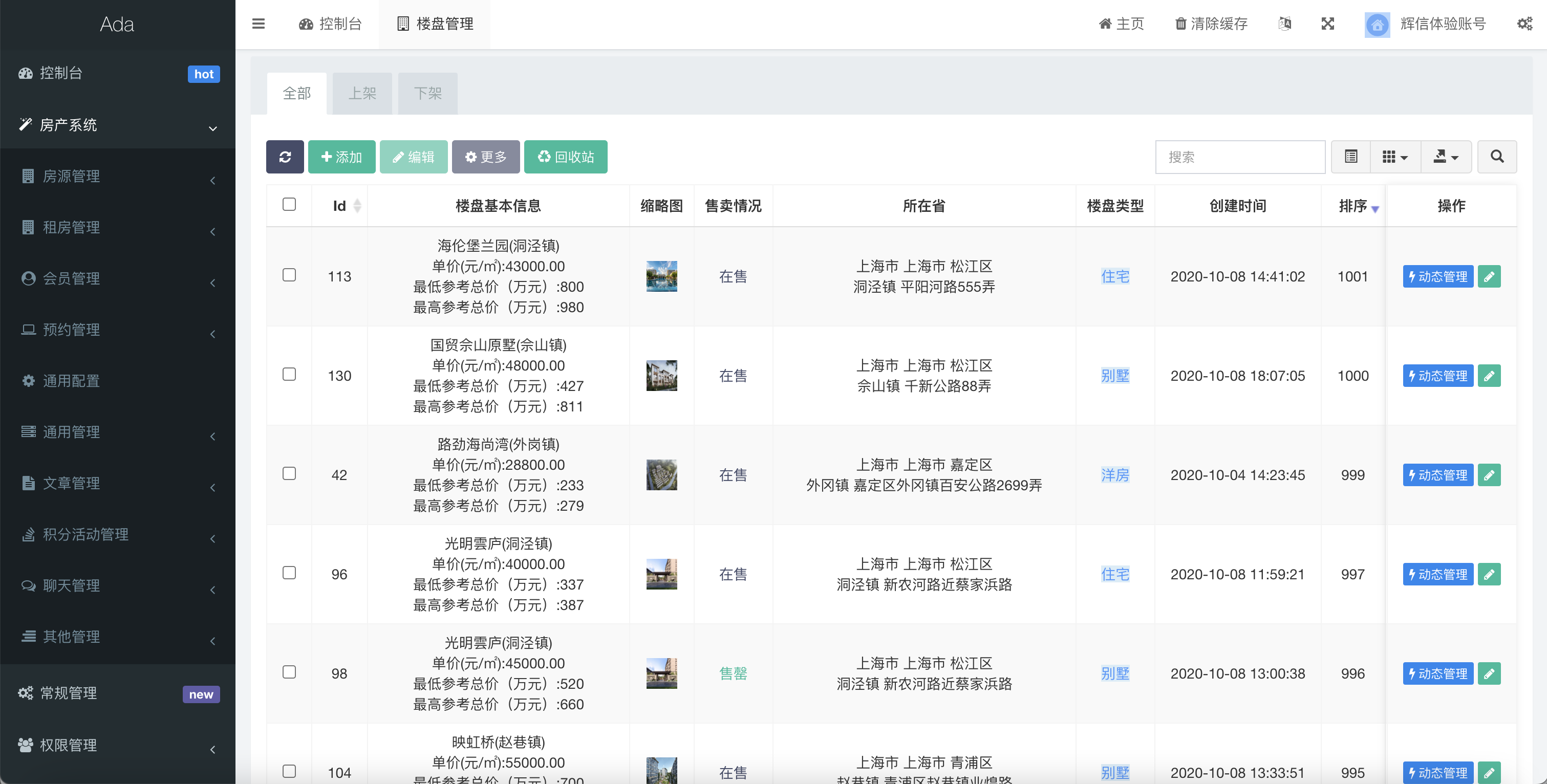Open the settings gears icon at the top right
Image resolution: width=1547 pixels, height=784 pixels.
[x=1524, y=24]
